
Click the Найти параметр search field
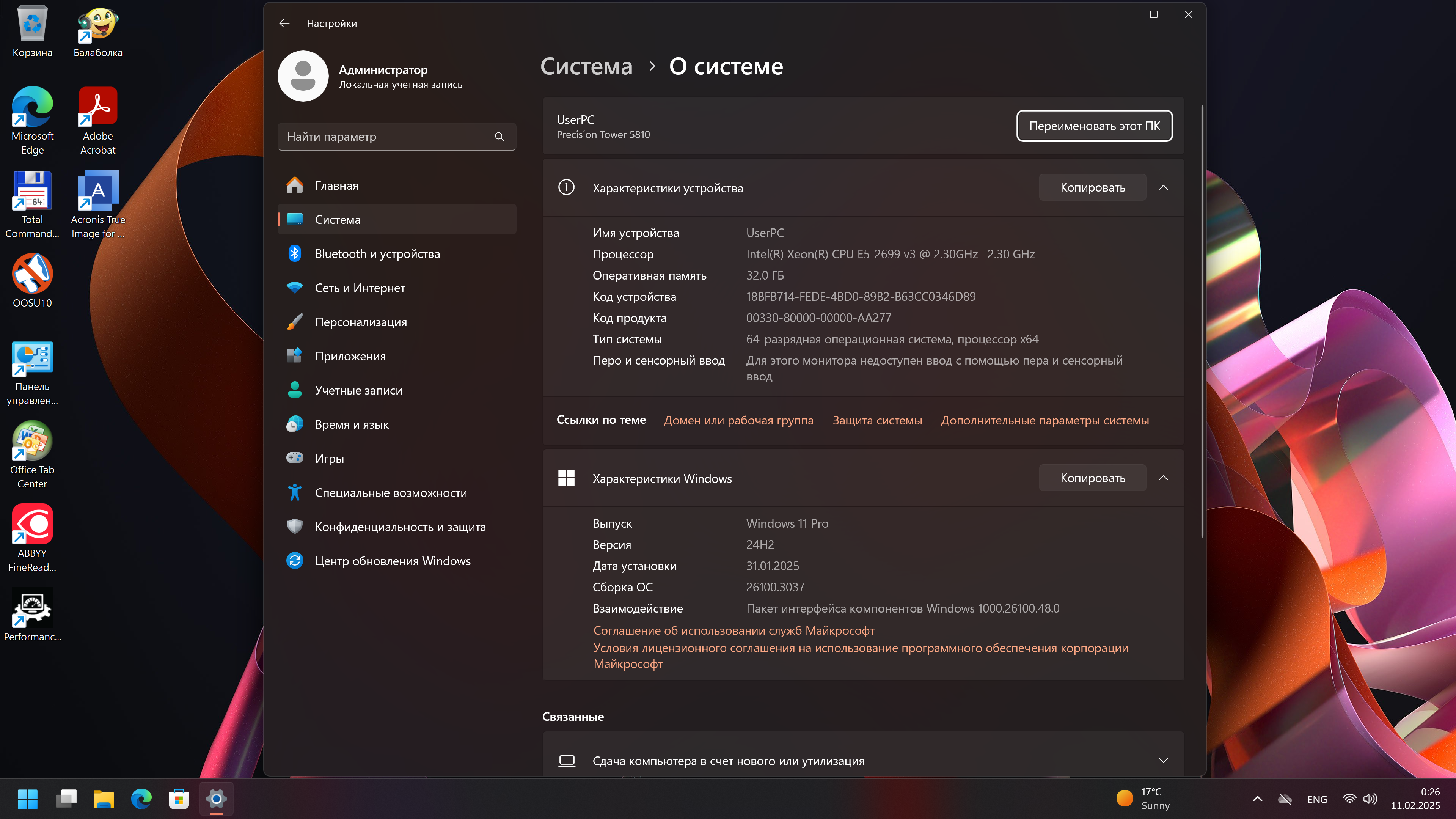(x=397, y=136)
